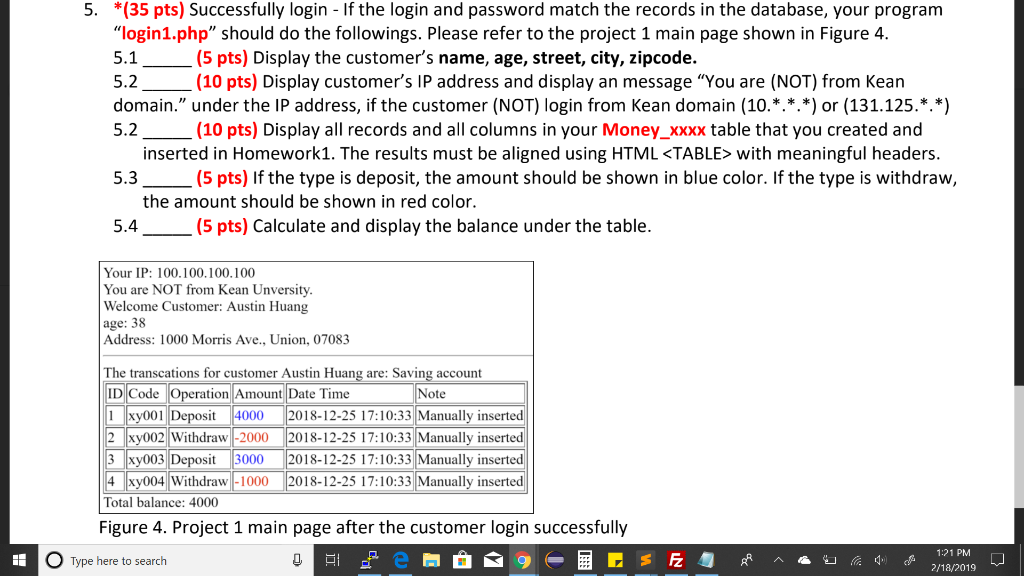The height and width of the screenshot is (576, 1024).
Task: Open FileZilla from the taskbar
Action: [x=675, y=560]
